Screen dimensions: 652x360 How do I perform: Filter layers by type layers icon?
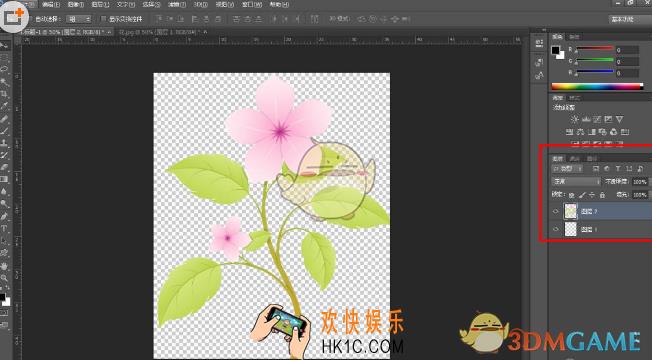618,169
